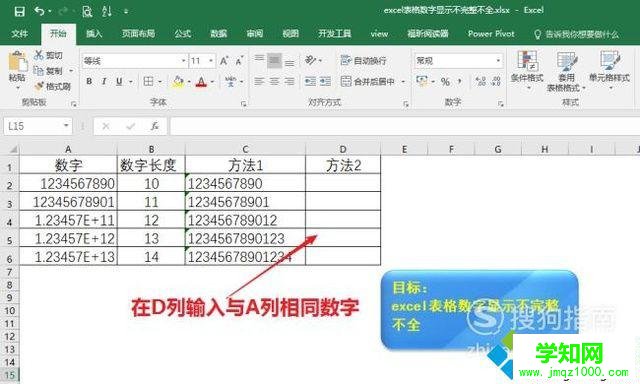Align cell text right
This screenshot has width=640, height=384.
(289, 82)
